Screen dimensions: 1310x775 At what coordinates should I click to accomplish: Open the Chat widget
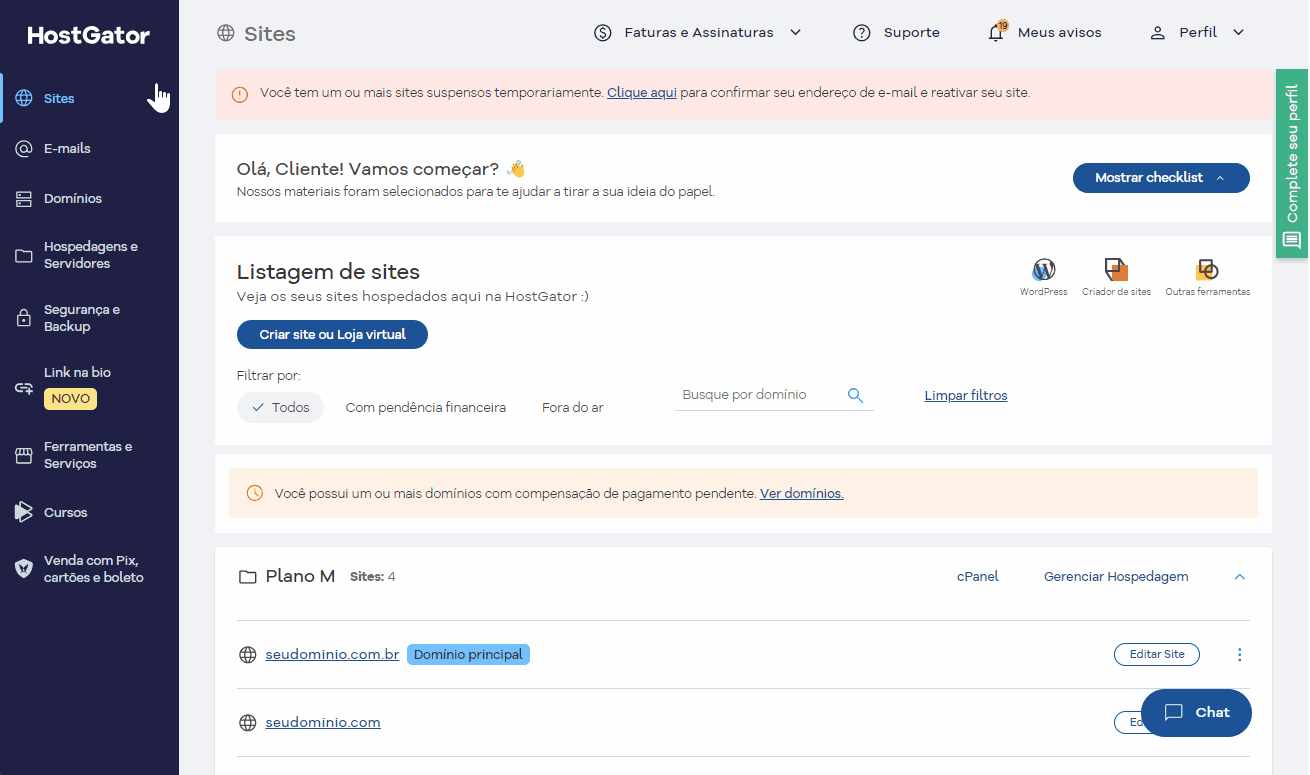coord(1196,712)
